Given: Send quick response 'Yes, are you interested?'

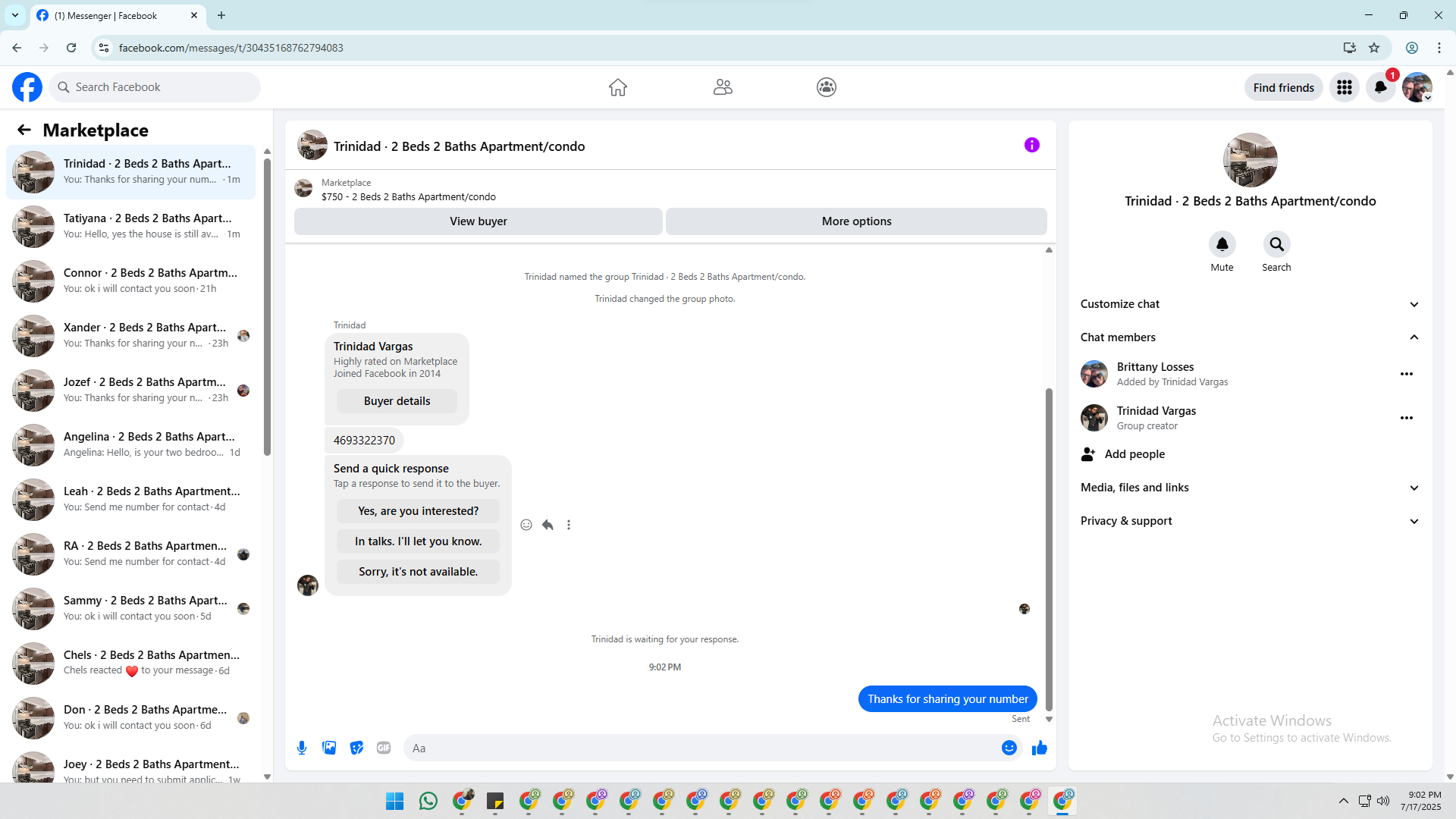Looking at the screenshot, I should pyautogui.click(x=418, y=511).
